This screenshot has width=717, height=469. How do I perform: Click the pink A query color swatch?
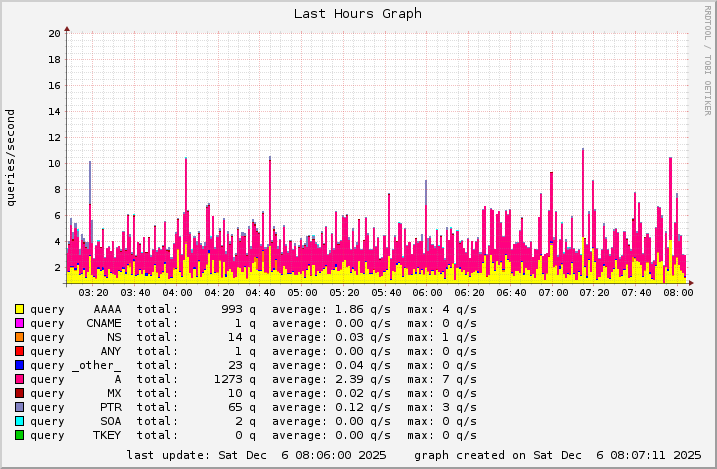(19, 379)
